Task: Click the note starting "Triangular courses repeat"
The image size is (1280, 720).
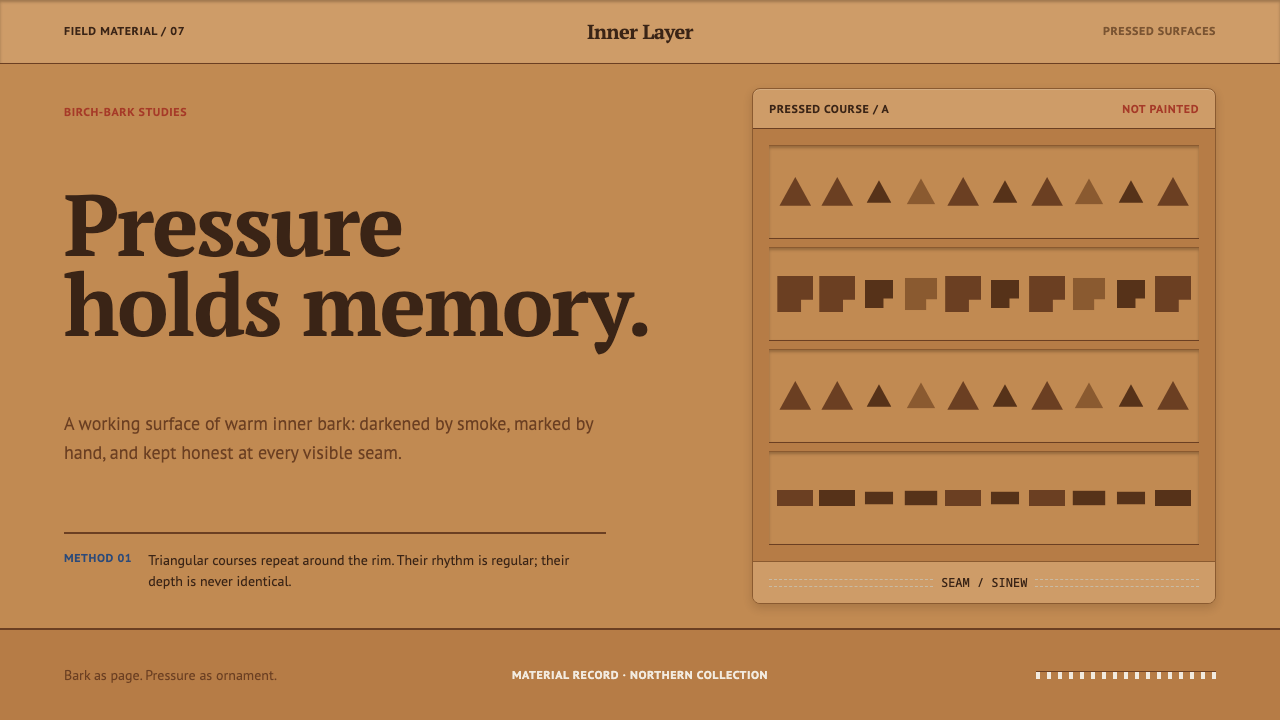Action: (359, 570)
